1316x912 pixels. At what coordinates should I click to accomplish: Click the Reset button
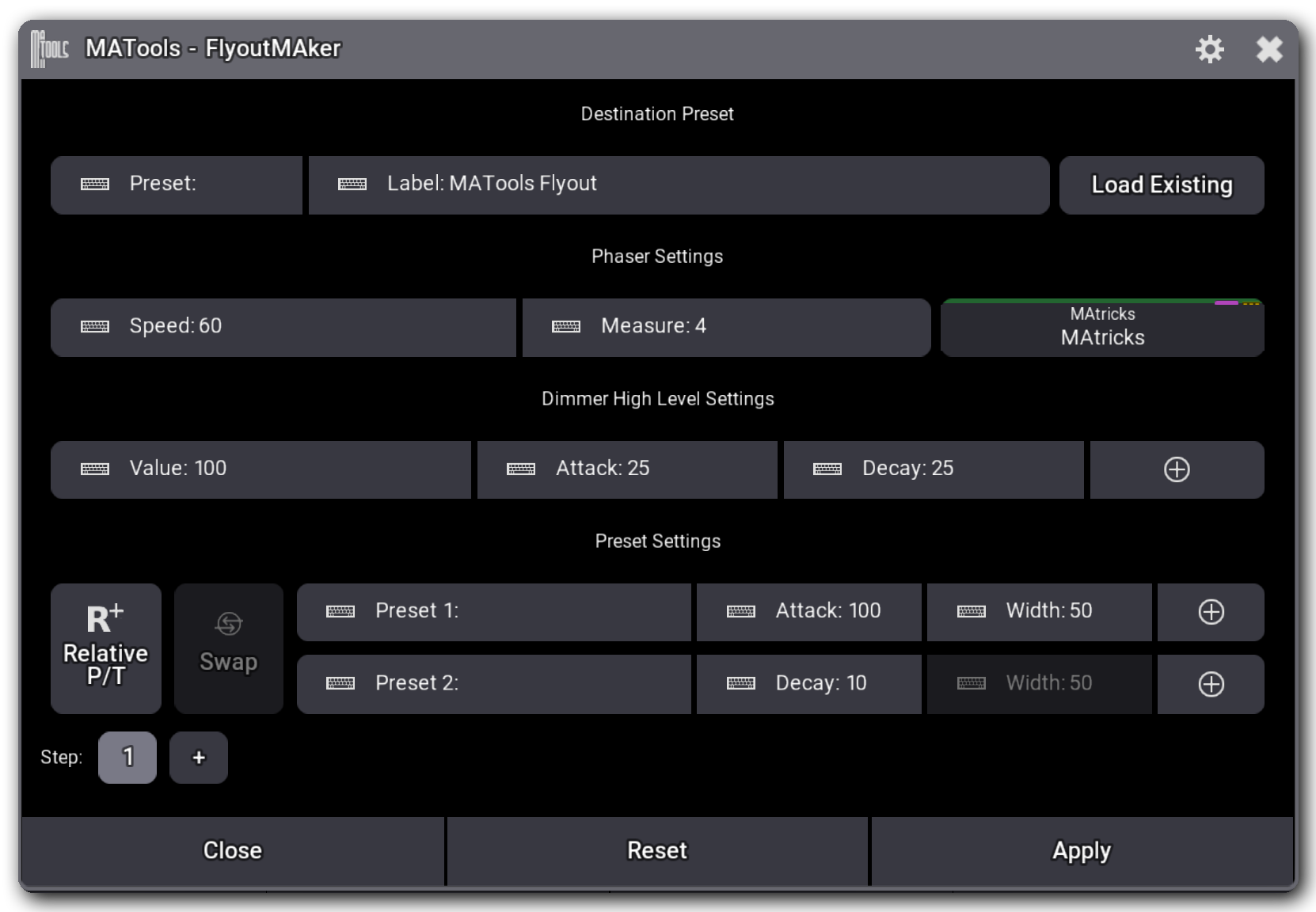pyautogui.click(x=657, y=851)
